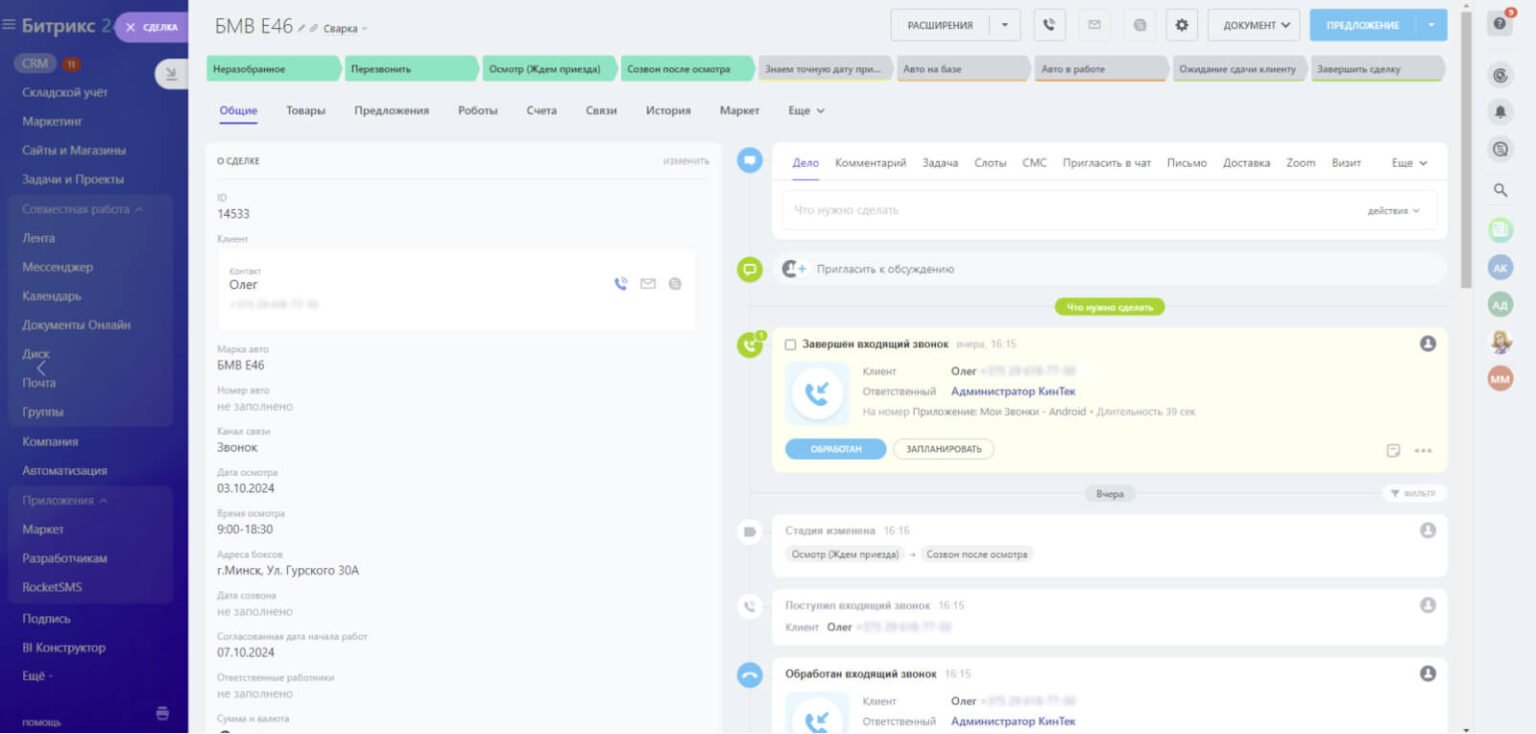Viewport: 1536px width, 734px height.
Task: Click the add-person icon beside Пригласить к обсуждению
Action: [x=794, y=269]
